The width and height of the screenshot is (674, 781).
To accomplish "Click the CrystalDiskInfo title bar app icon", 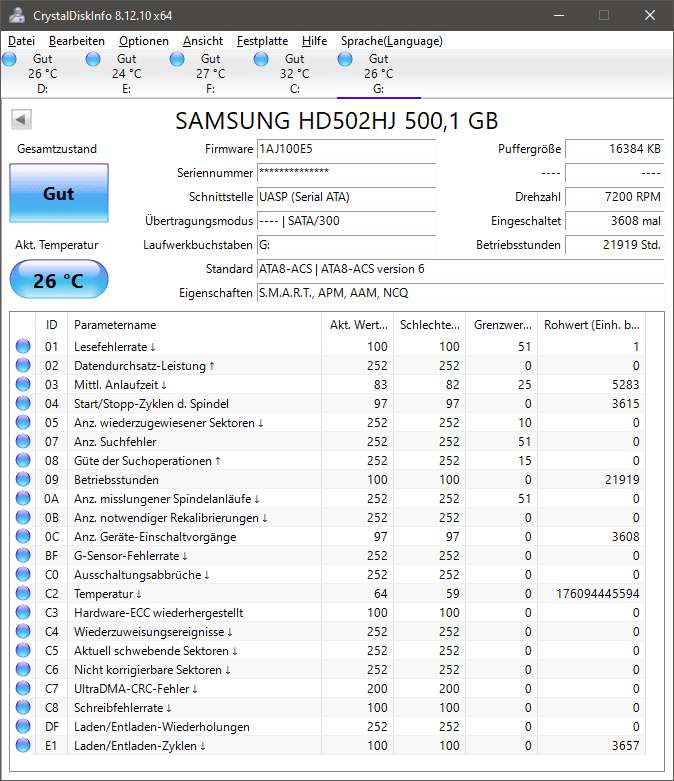I will tap(17, 15).
